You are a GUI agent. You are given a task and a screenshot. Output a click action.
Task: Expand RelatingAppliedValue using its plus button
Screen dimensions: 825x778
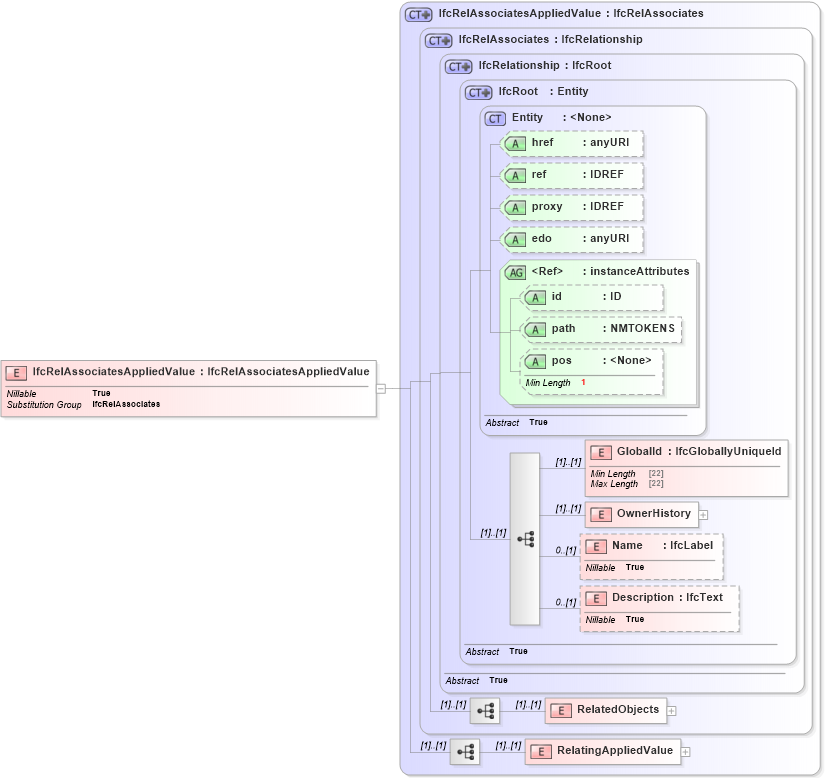685,750
